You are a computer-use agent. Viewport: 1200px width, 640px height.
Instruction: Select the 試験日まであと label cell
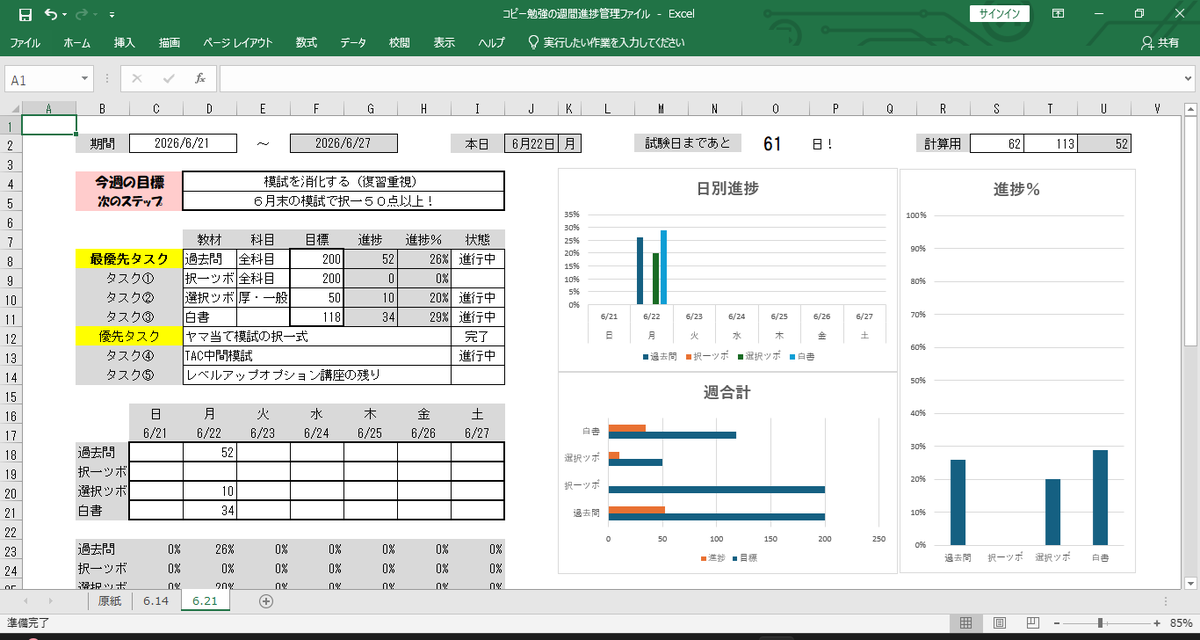687,143
